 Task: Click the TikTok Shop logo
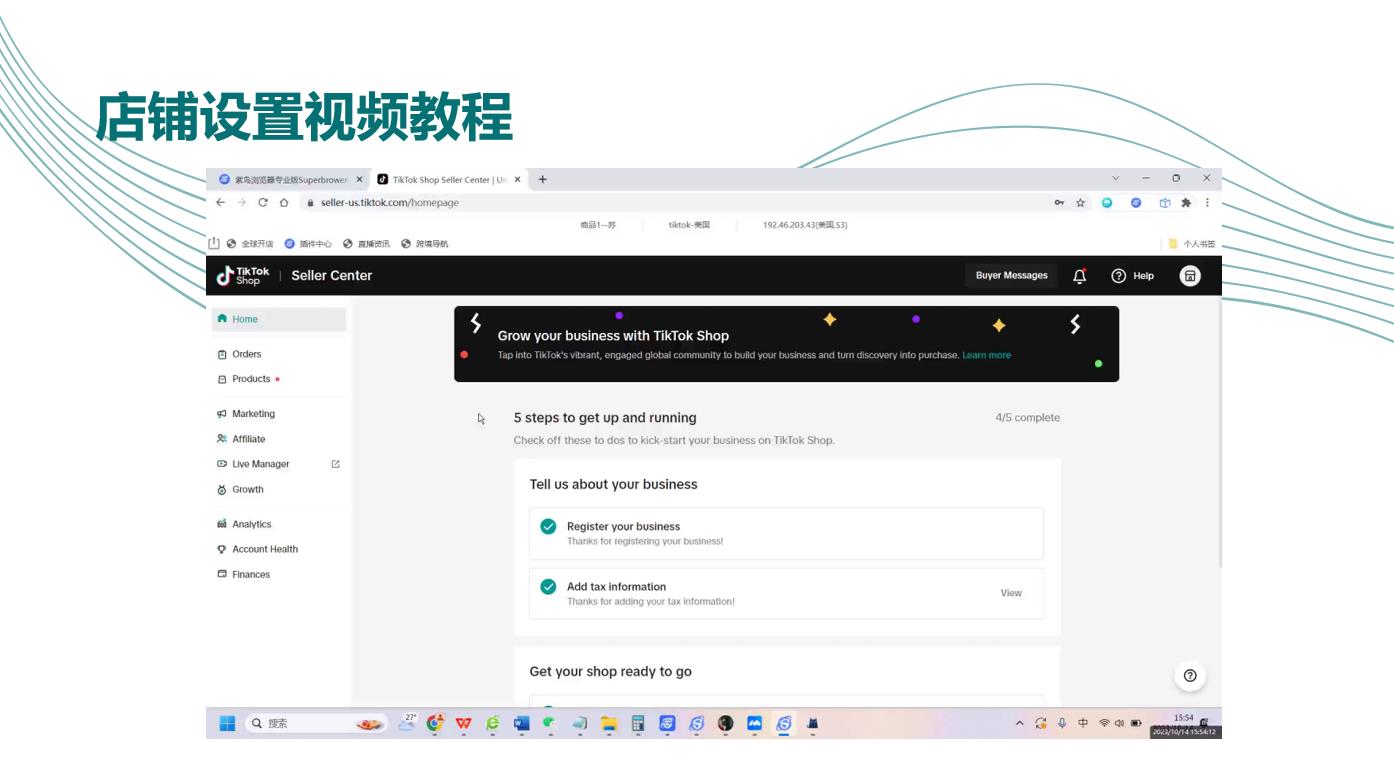243,276
